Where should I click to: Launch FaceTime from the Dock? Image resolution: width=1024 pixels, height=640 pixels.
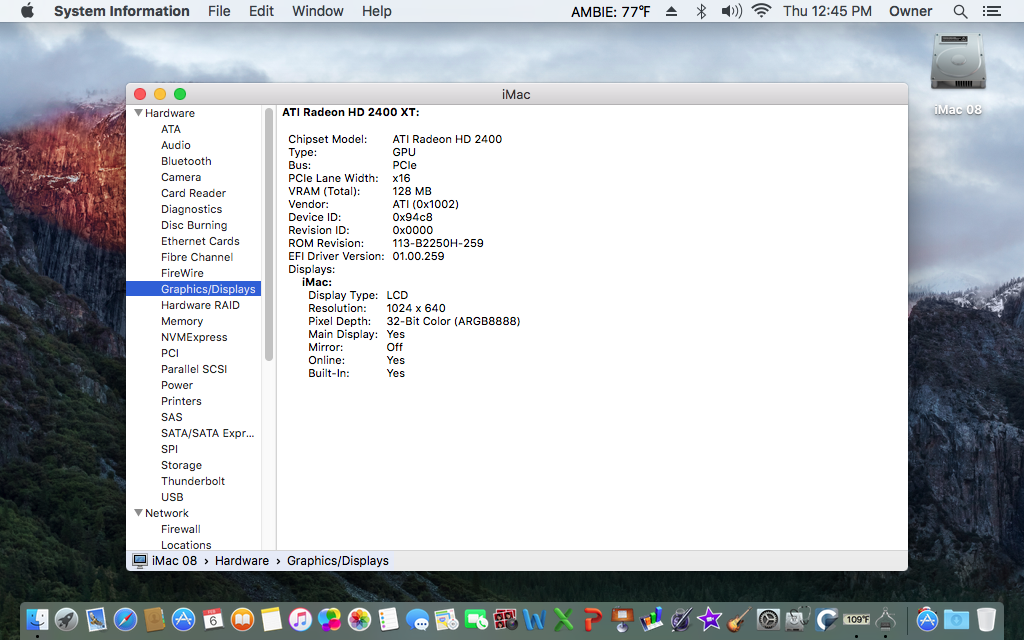point(476,619)
